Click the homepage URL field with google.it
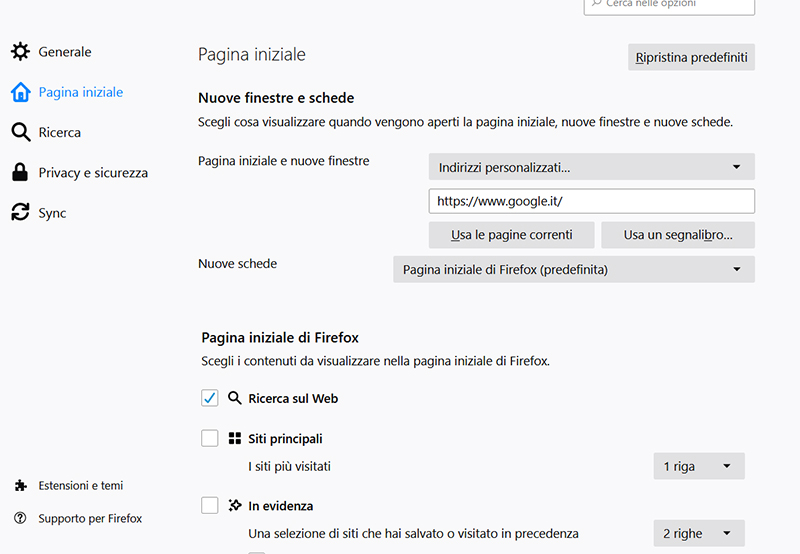Screen dimensions: 800x554 coord(591,201)
